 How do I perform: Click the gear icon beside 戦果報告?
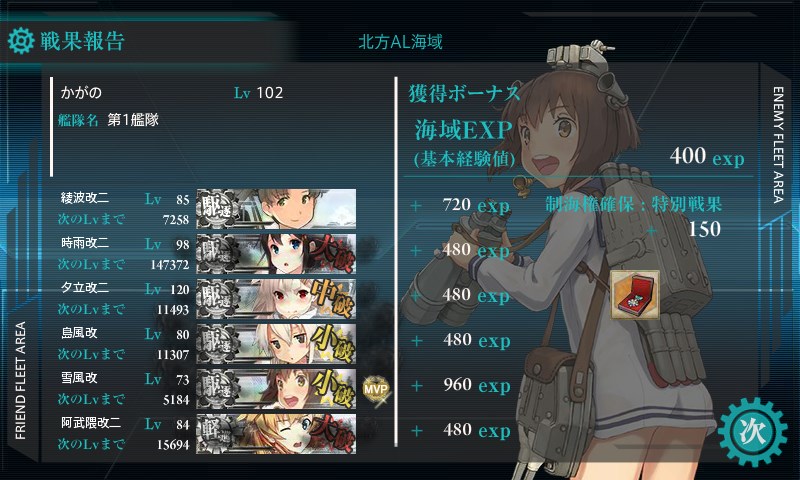point(21,41)
